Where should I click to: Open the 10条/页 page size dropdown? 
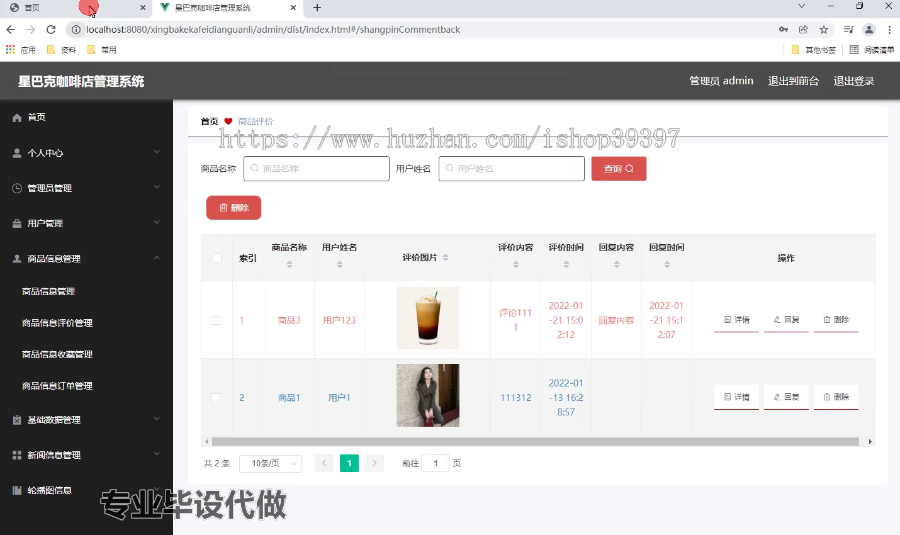point(270,463)
